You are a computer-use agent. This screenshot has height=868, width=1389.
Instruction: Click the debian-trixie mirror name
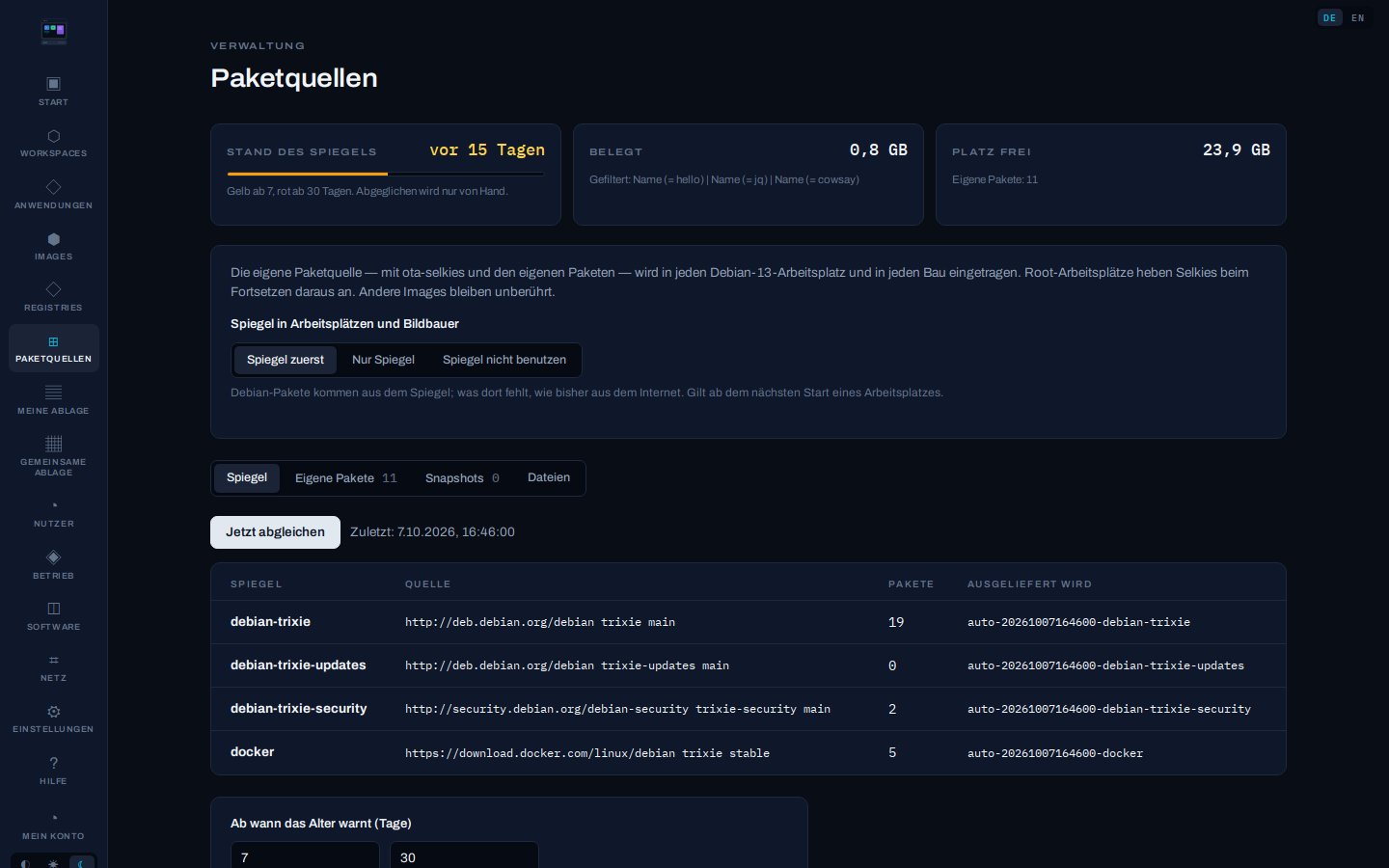tap(270, 622)
